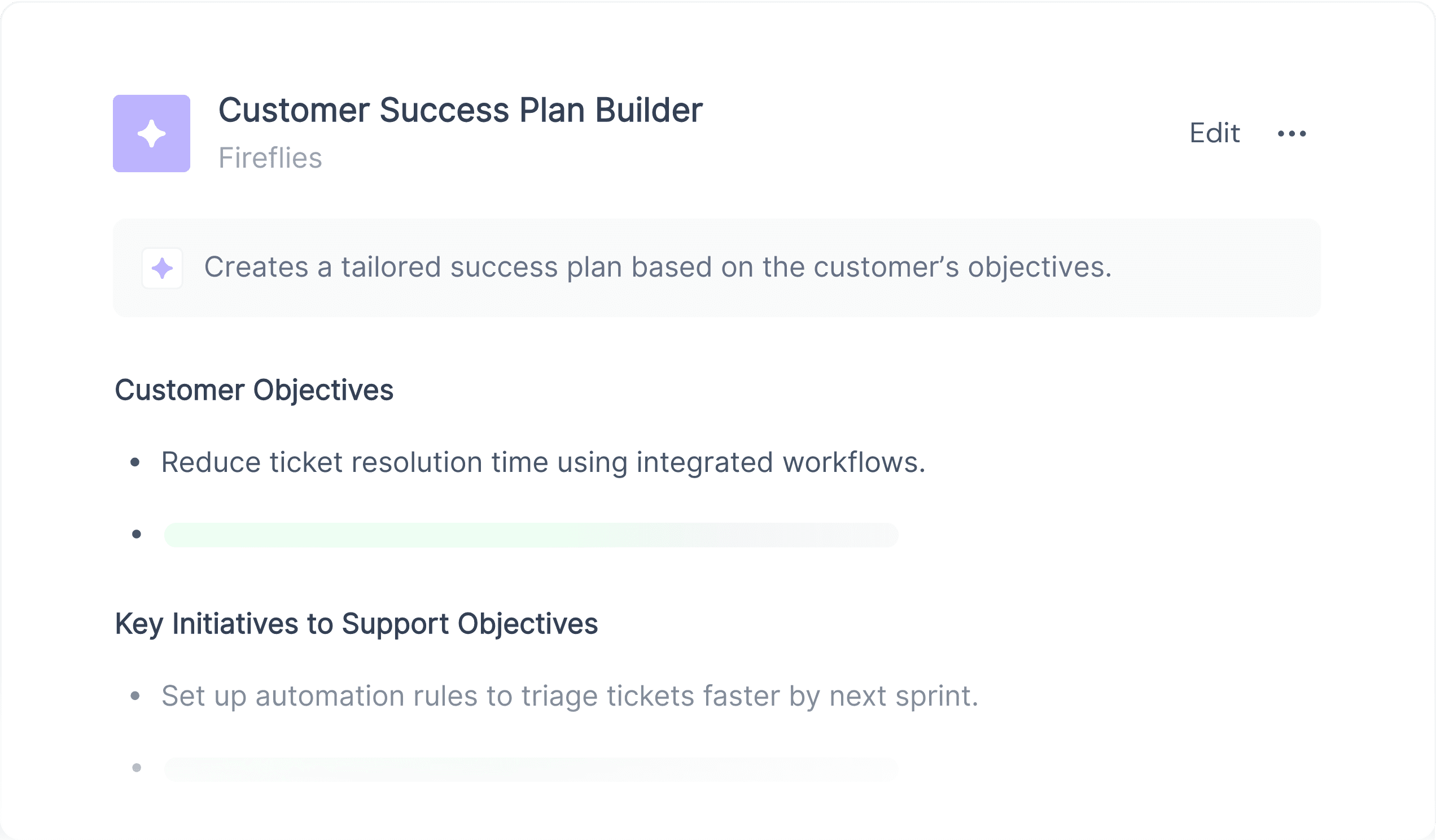Click the small sparkle icon beside description

click(163, 268)
